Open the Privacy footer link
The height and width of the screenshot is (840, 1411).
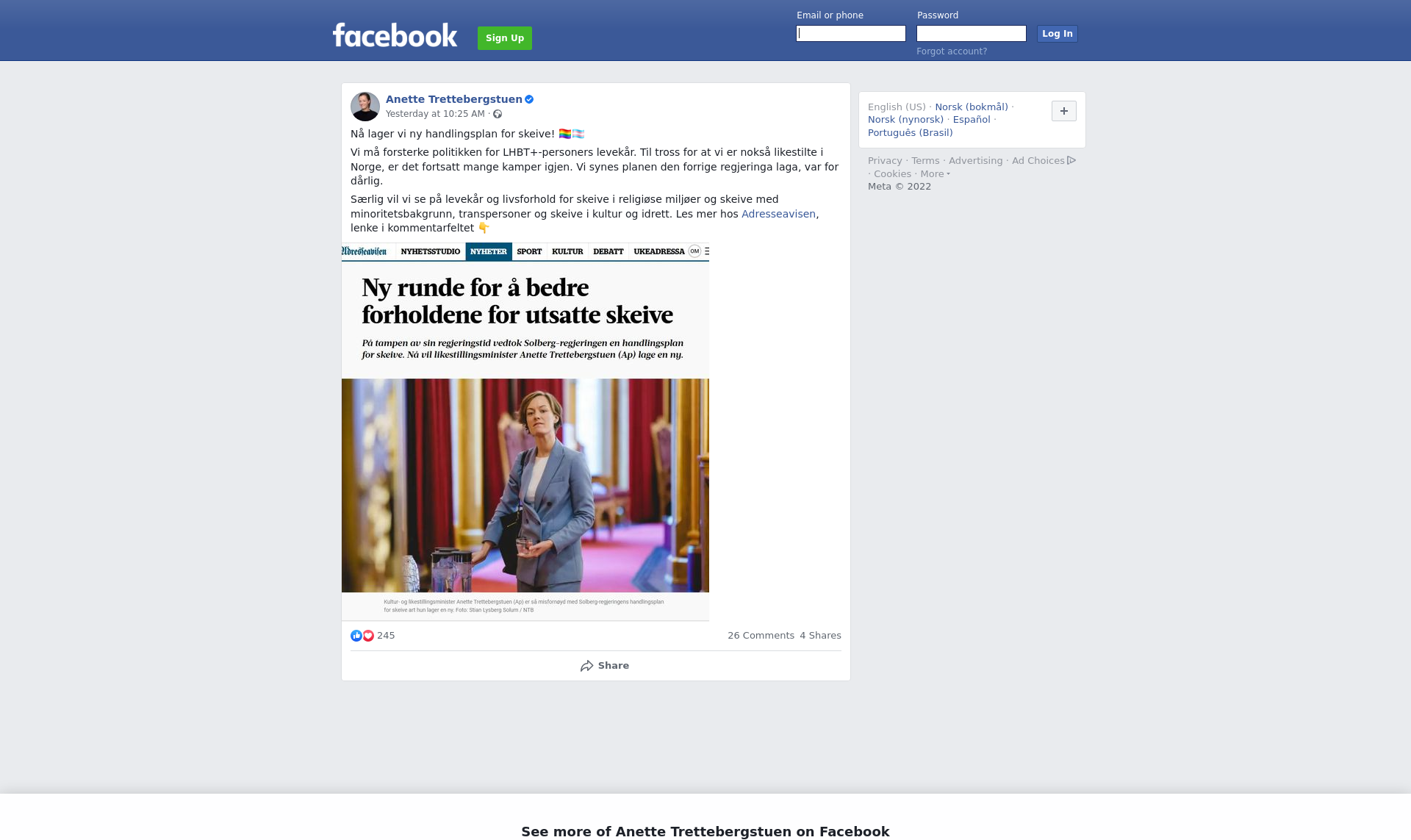pos(885,161)
